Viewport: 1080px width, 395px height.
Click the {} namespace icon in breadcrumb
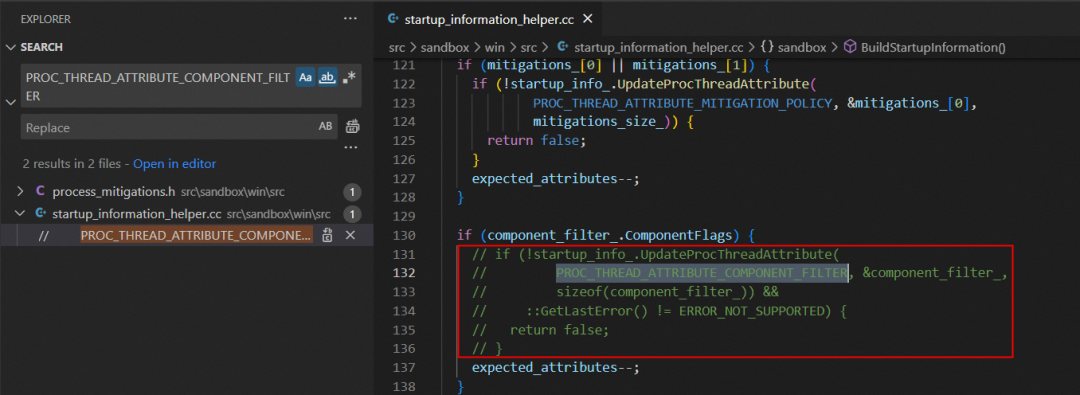coord(767,48)
